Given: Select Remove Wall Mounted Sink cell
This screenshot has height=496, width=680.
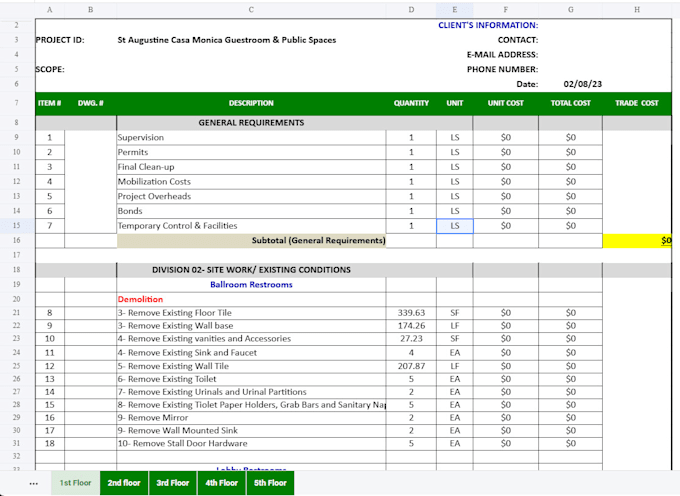Looking at the screenshot, I should 251,431.
